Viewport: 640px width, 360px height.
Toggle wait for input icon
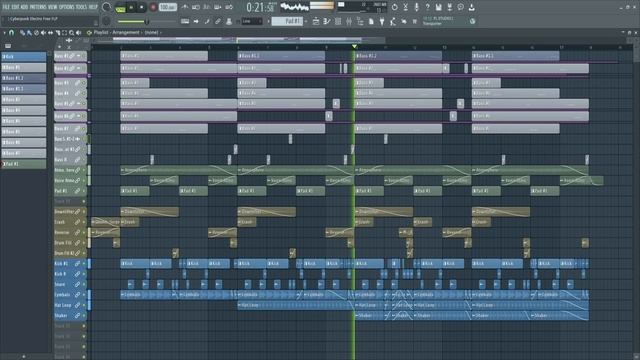[196, 7]
